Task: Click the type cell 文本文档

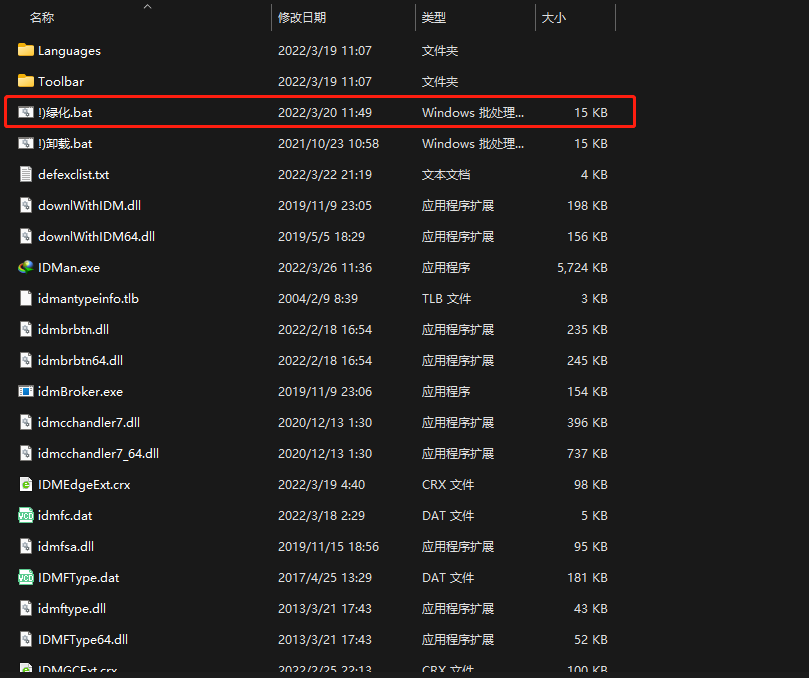Action: (446, 174)
